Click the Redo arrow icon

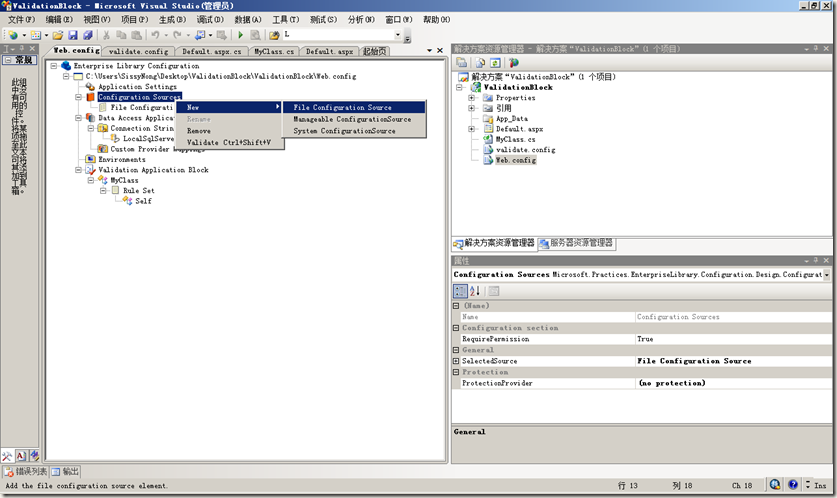pyautogui.click(x=177, y=35)
